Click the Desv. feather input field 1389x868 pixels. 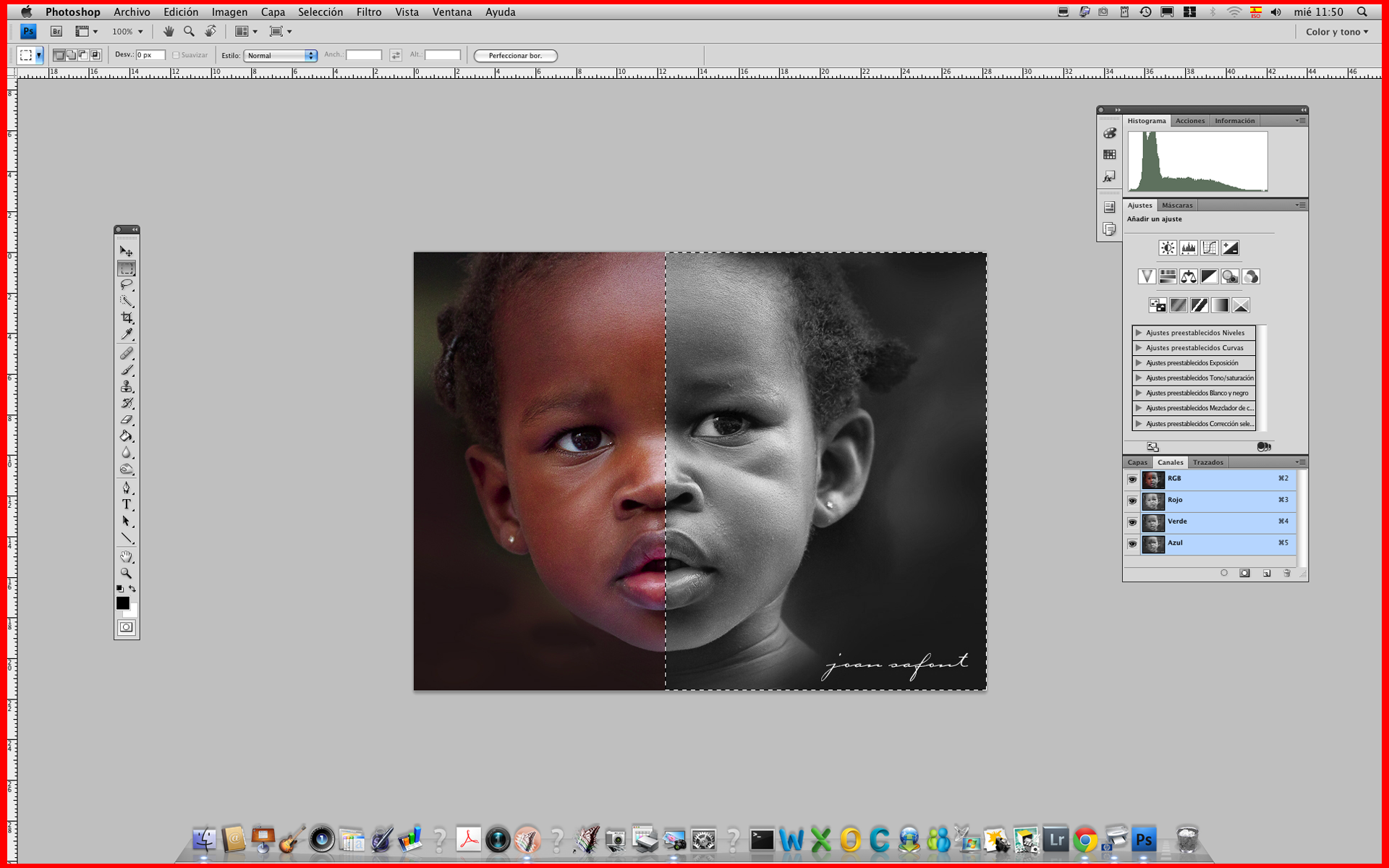point(150,55)
